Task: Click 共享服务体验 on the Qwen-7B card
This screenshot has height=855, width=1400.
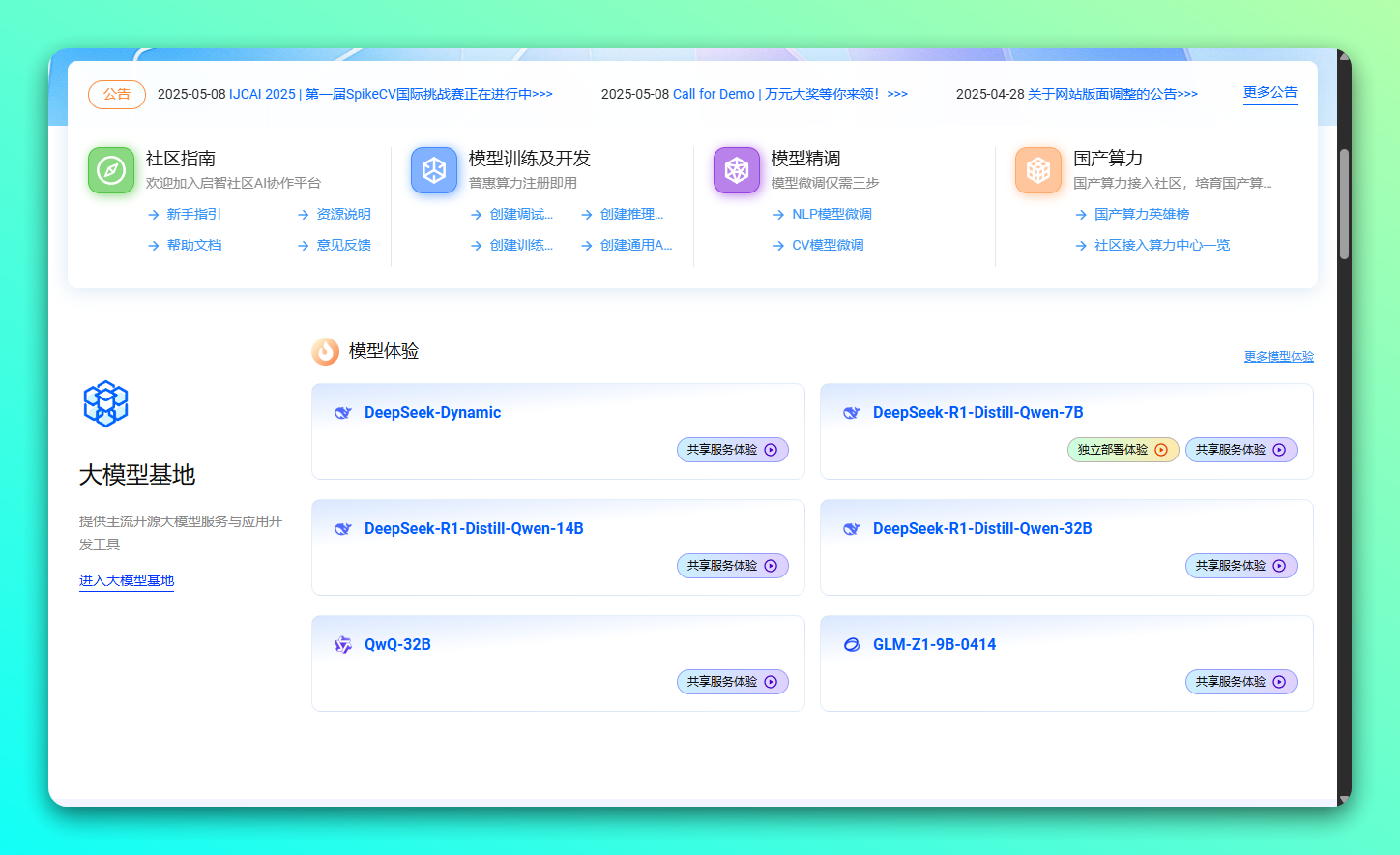Action: (x=1241, y=450)
